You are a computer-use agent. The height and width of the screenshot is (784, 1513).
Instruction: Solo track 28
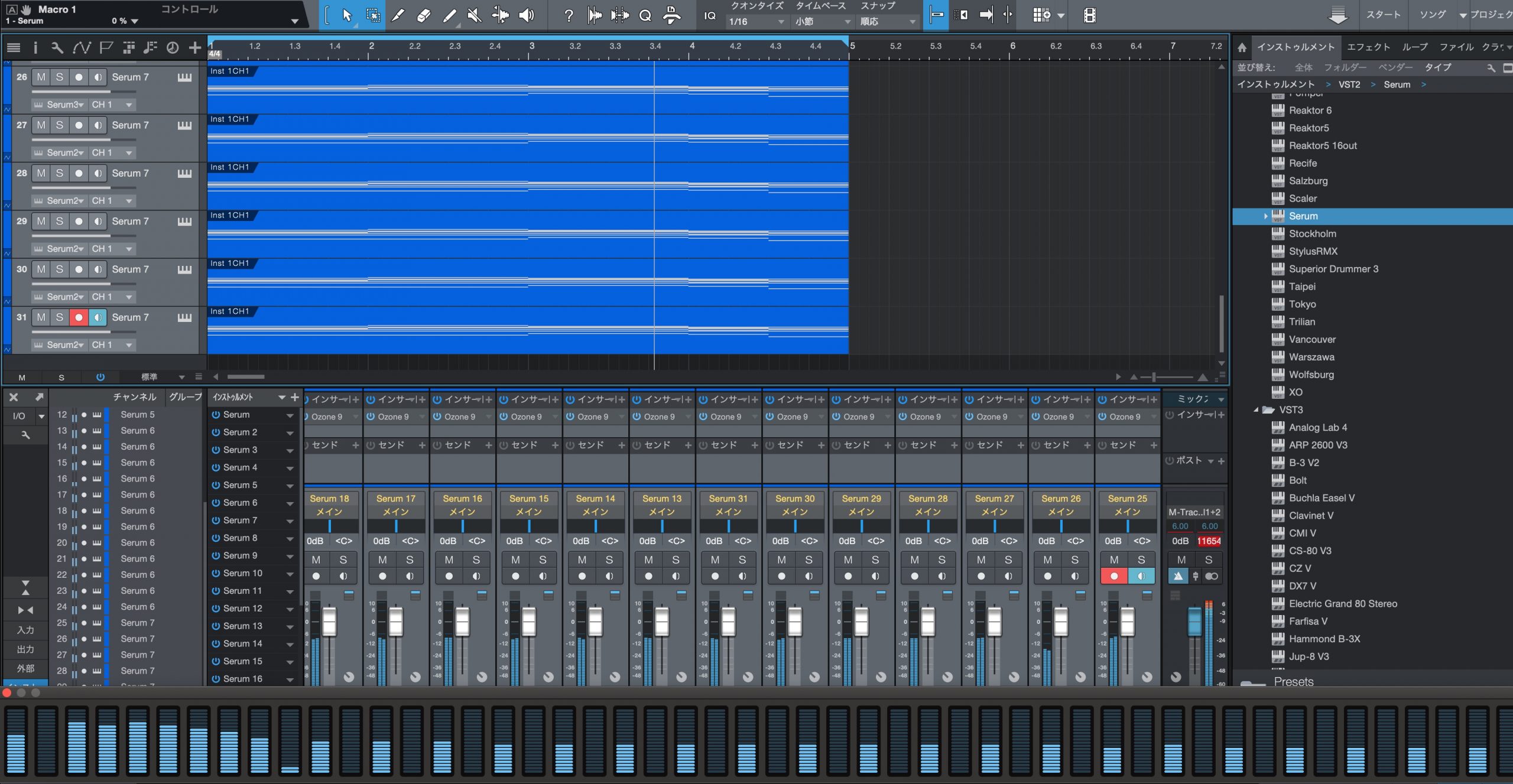point(59,173)
